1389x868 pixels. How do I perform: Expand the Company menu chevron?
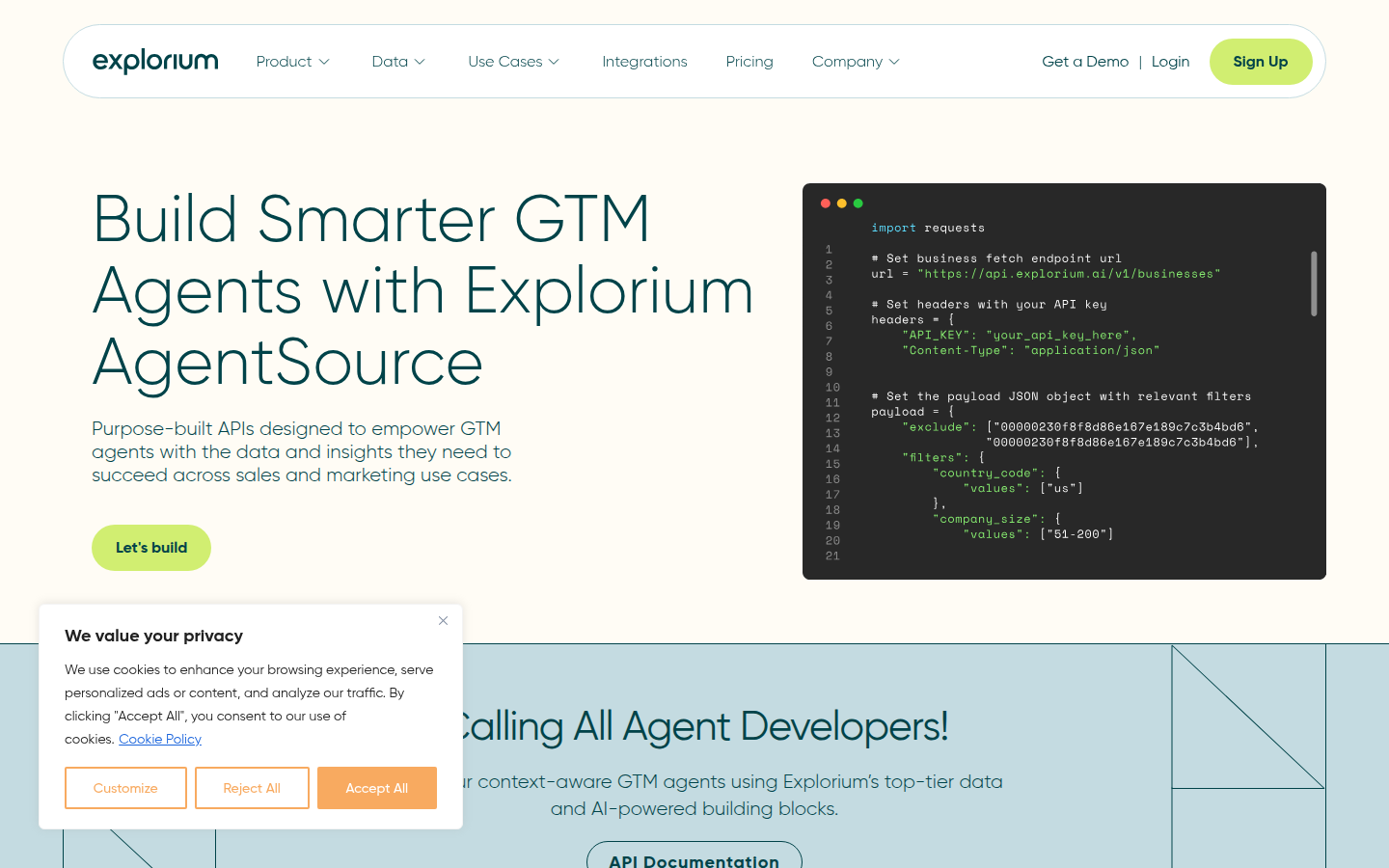pos(894,62)
